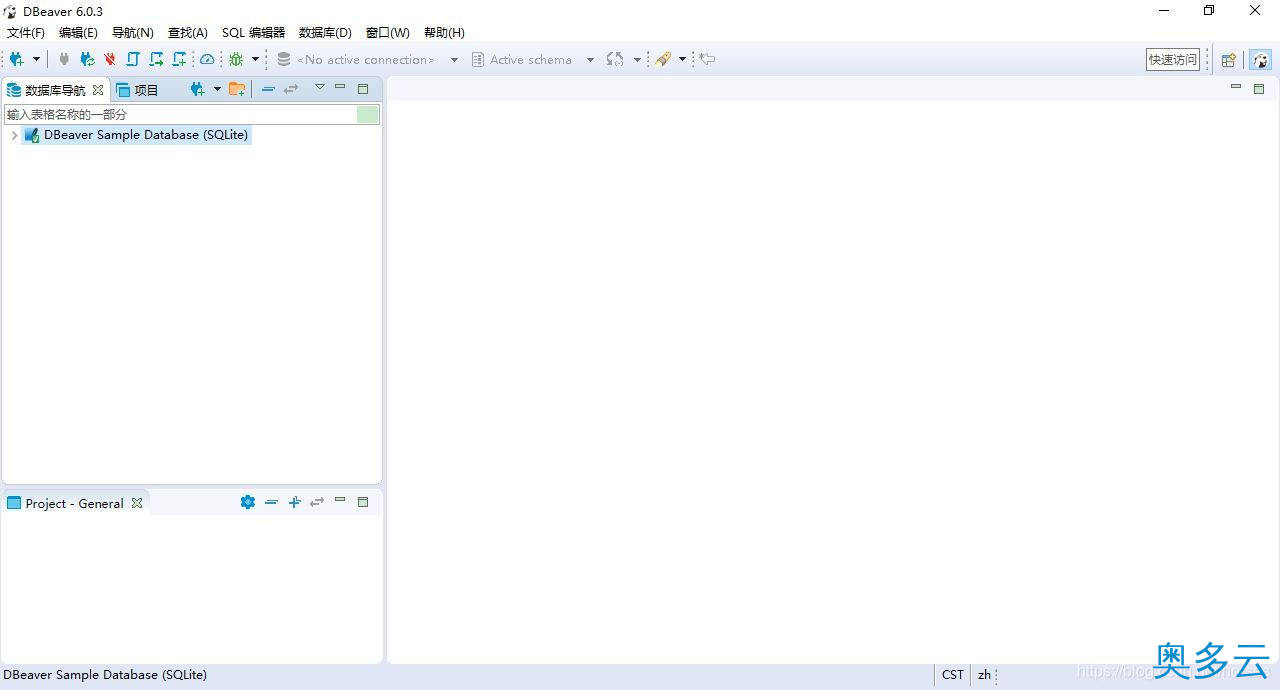Click the new folder icon in navigator panel
The height and width of the screenshot is (690, 1280).
pyautogui.click(x=237, y=89)
